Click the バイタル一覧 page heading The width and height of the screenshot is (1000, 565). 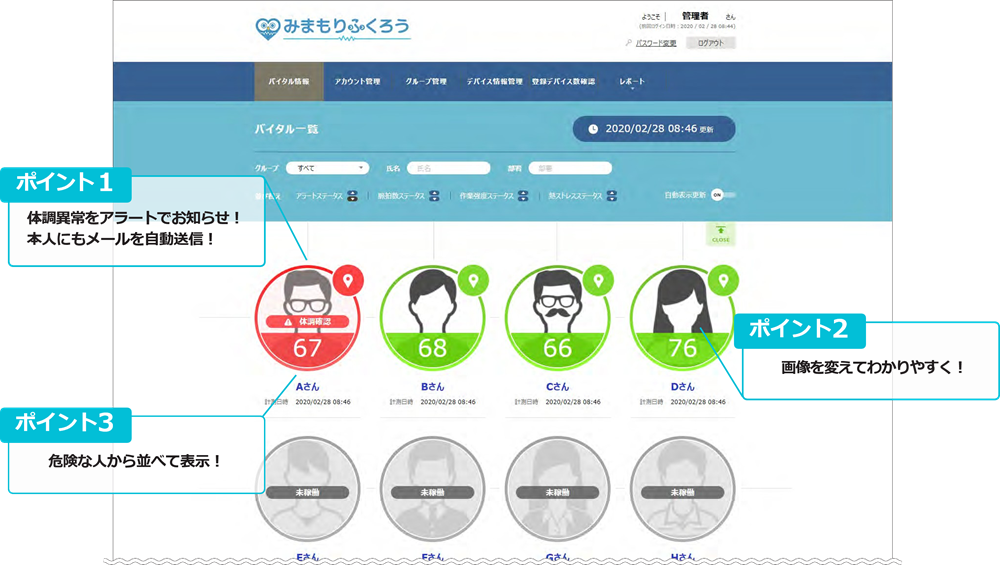[286, 129]
